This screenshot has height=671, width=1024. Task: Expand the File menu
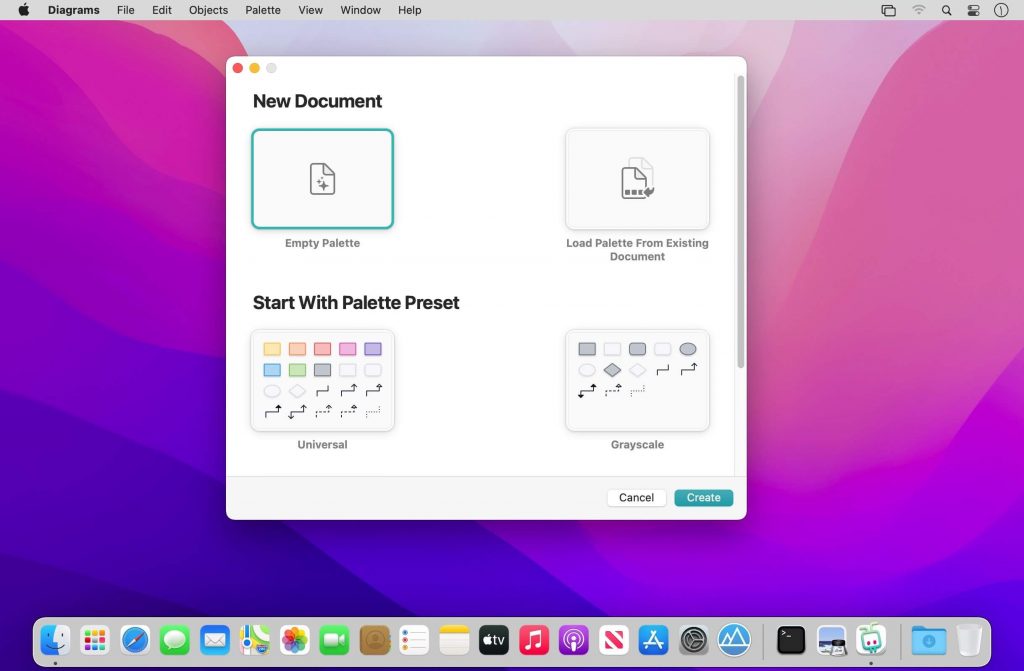pos(125,10)
